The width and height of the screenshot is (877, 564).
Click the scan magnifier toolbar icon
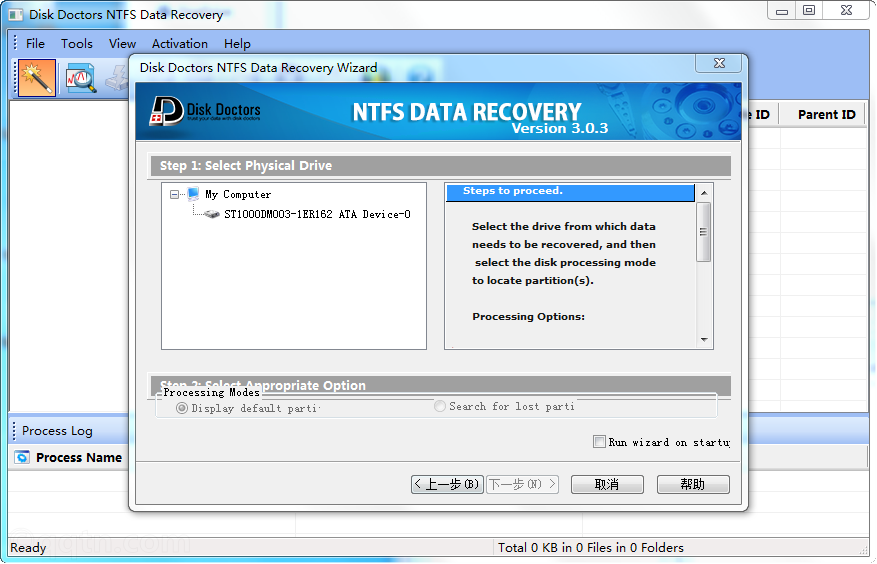80,77
